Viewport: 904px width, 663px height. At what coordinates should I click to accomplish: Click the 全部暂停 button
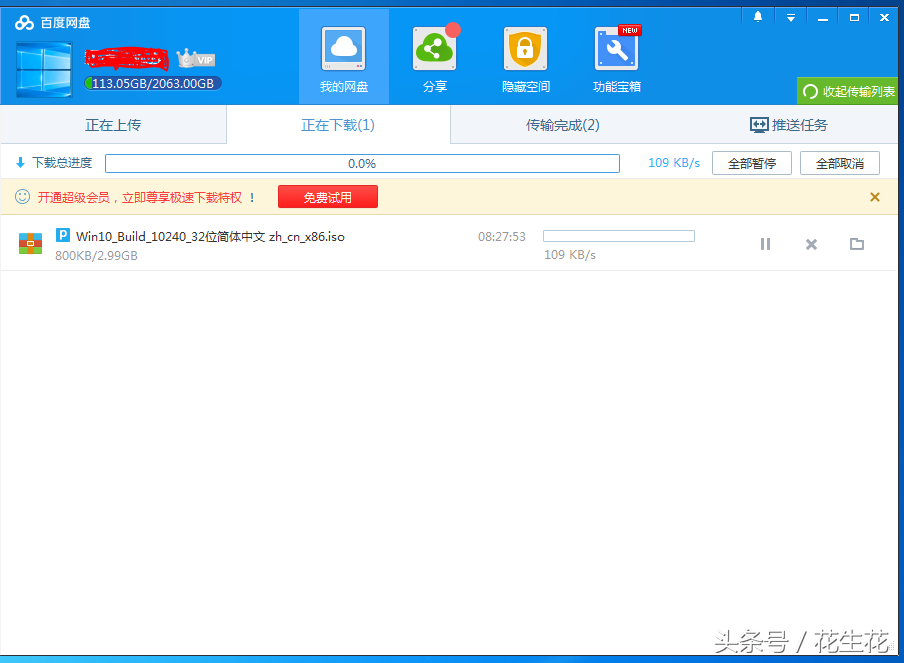coord(752,163)
